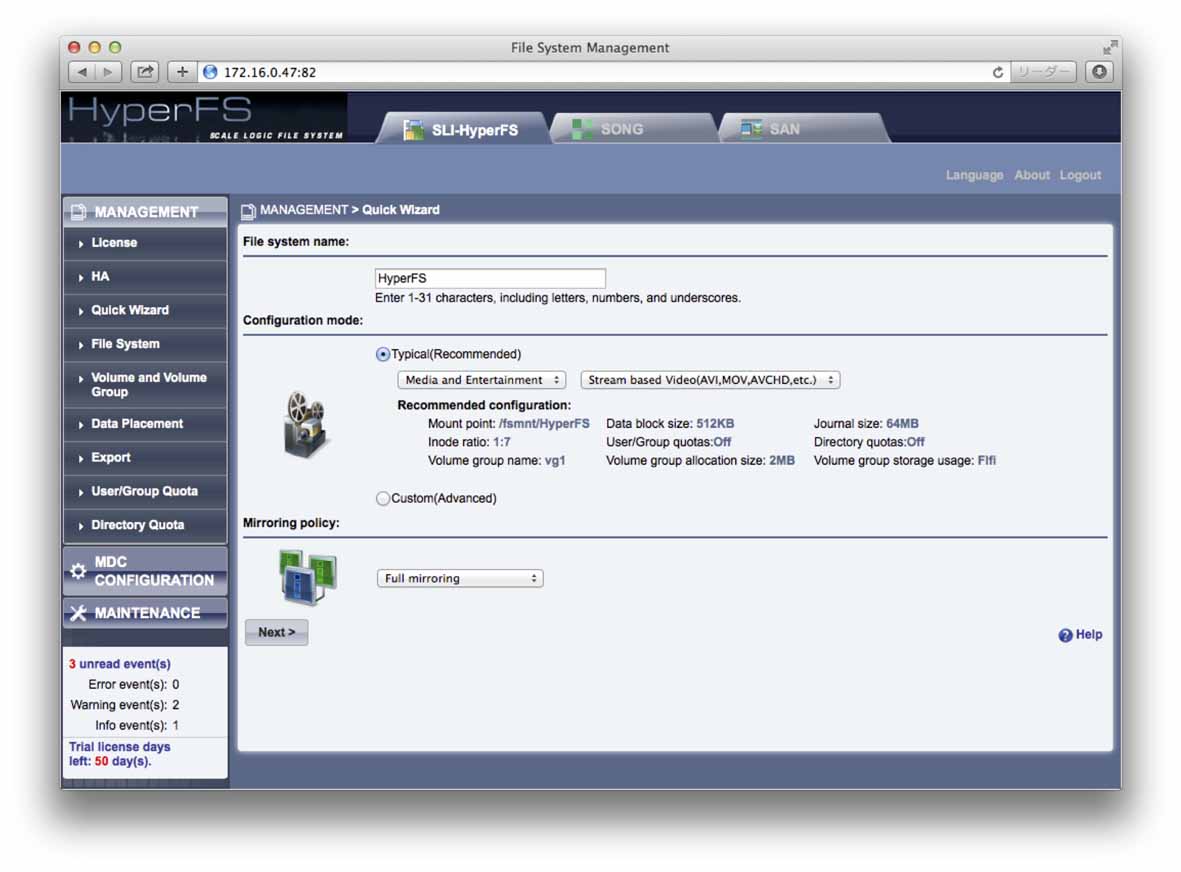The width and height of the screenshot is (1181, 872).
Task: Open File System in the sidebar
Action: tap(145, 344)
